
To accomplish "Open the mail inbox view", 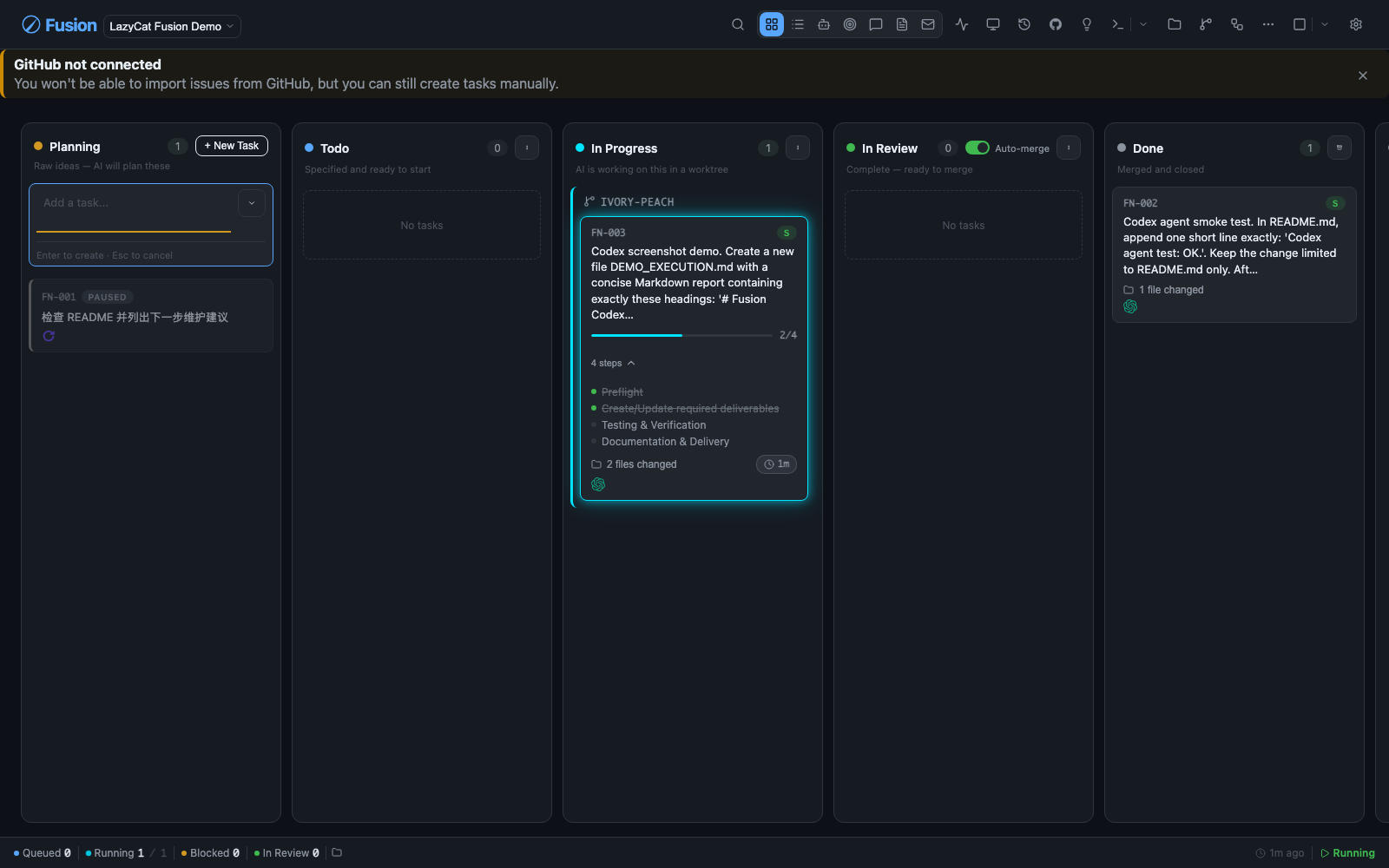I will pos(928,24).
